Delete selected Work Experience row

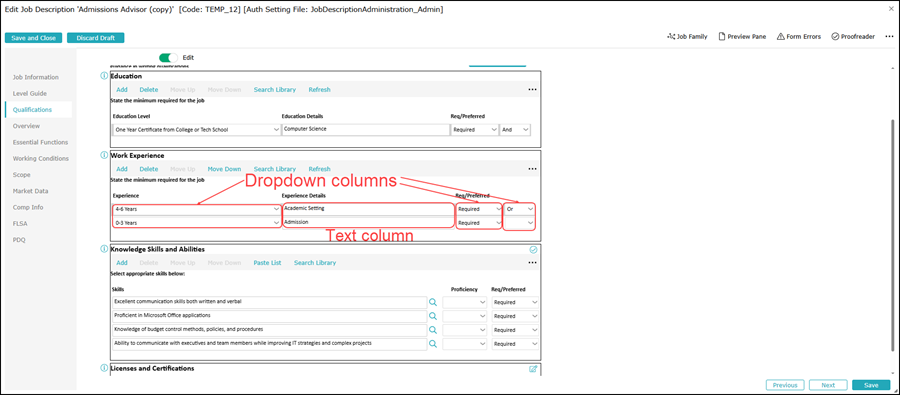click(x=149, y=169)
